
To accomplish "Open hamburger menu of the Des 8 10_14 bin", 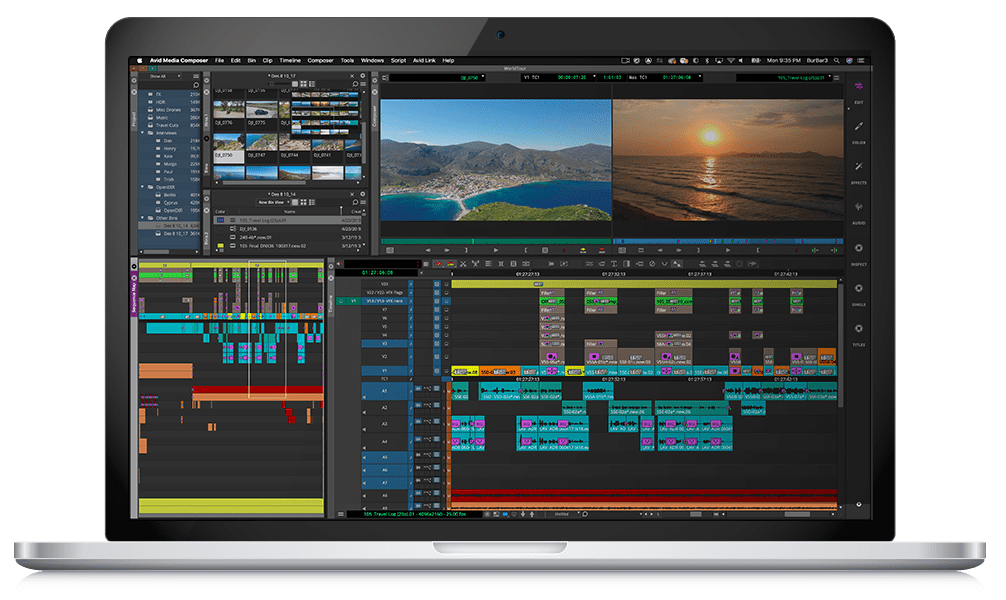I will click(x=362, y=202).
